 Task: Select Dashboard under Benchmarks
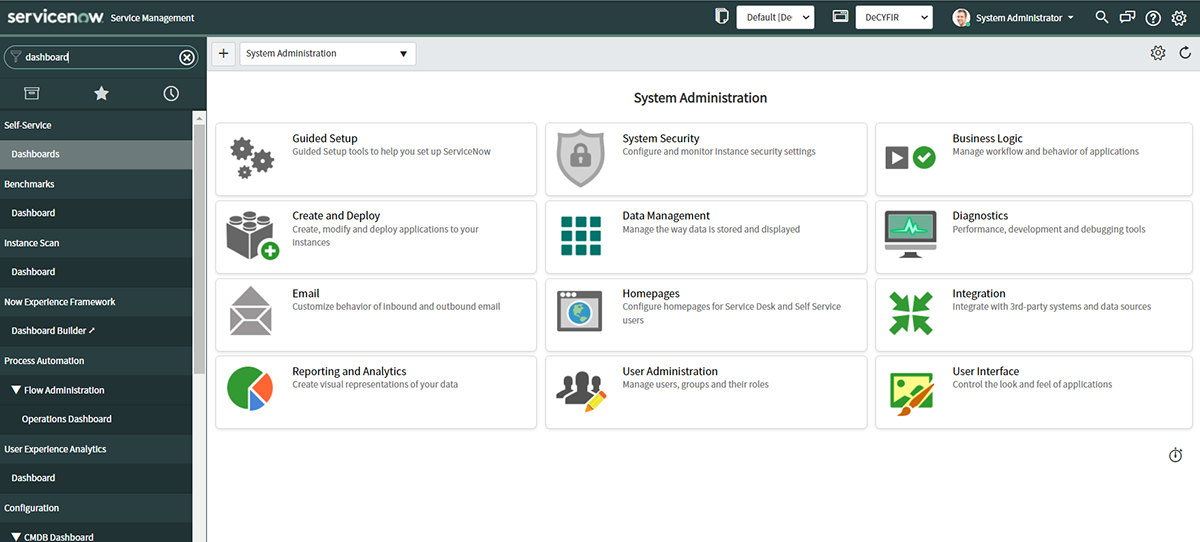click(x=96, y=213)
